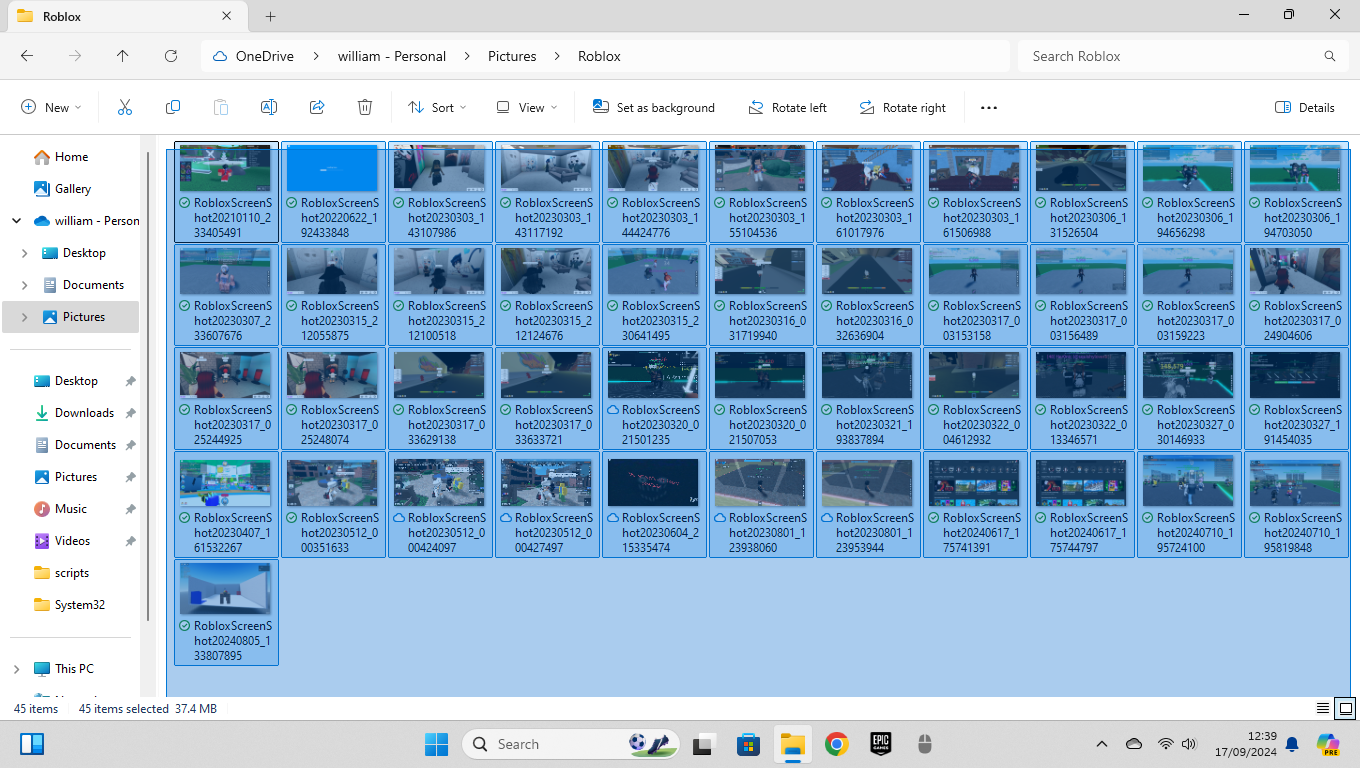Click the Copy icon in toolbar
Viewport: 1360px width, 768px height.
pos(173,107)
